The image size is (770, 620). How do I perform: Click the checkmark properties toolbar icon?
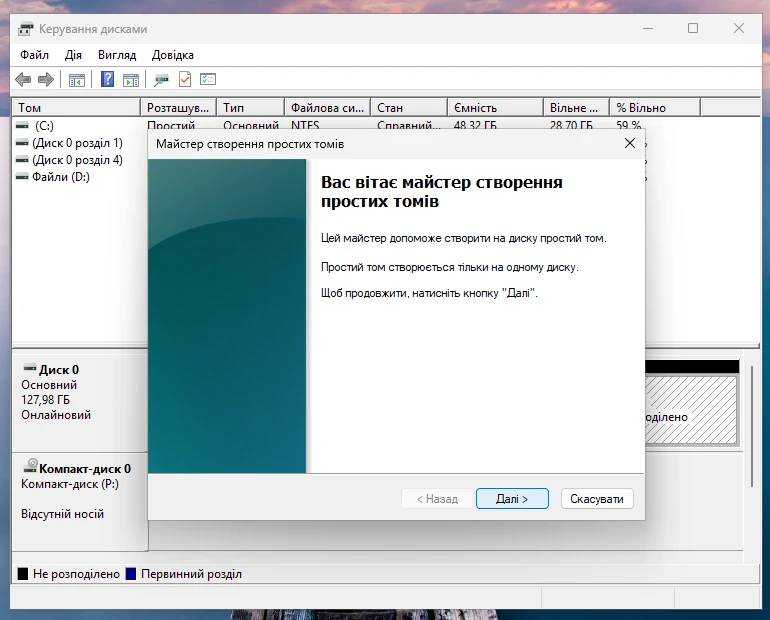(x=185, y=79)
